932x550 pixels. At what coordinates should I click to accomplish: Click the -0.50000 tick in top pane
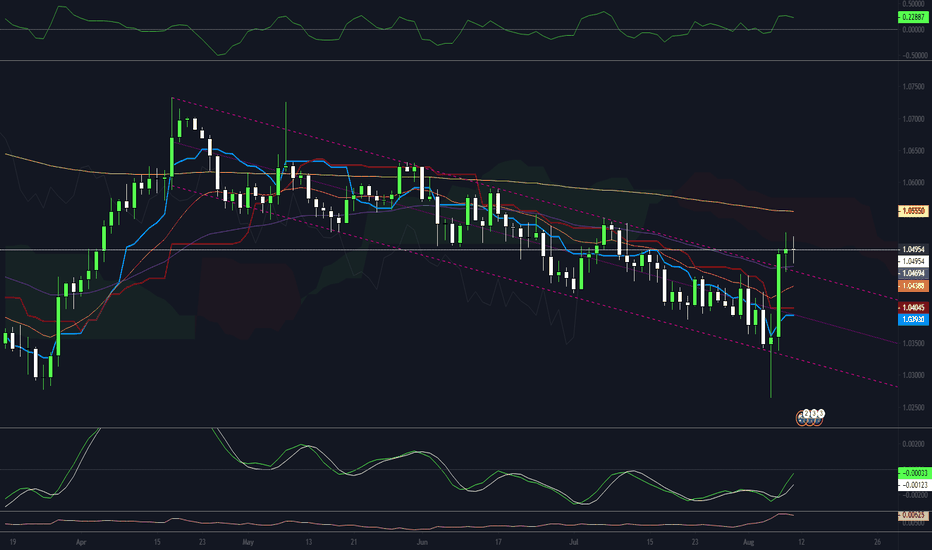point(914,55)
